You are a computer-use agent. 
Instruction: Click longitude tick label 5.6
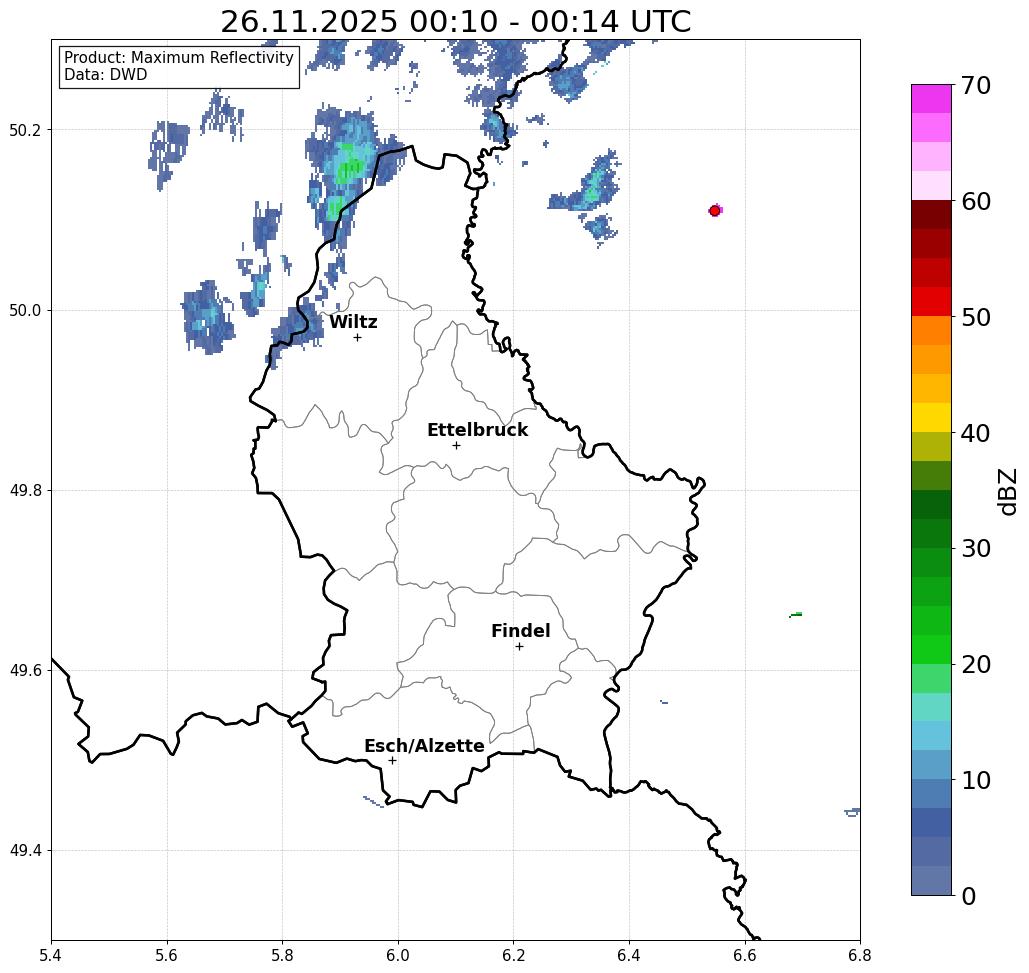pyautogui.click(x=167, y=955)
